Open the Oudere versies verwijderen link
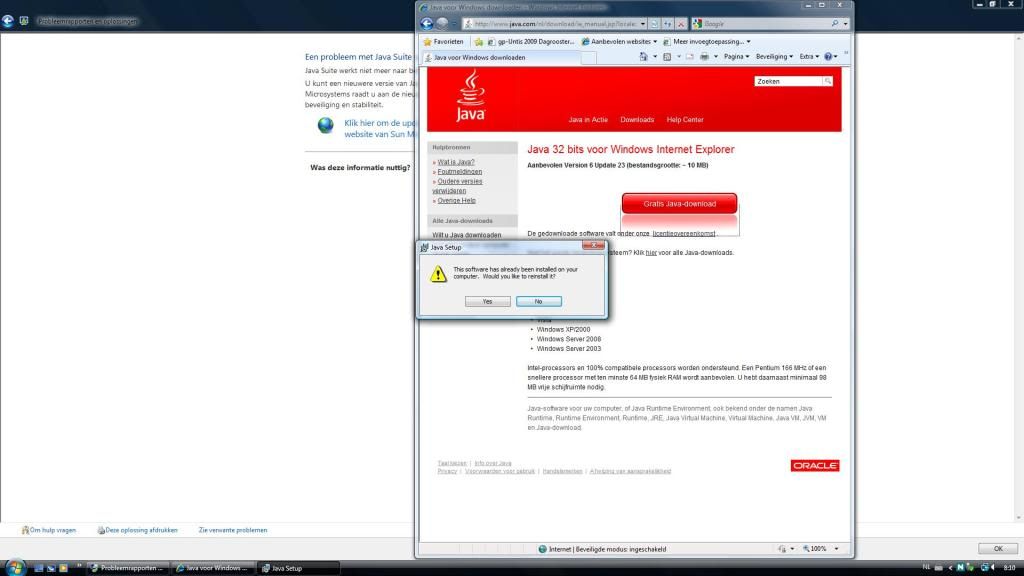 click(x=458, y=186)
